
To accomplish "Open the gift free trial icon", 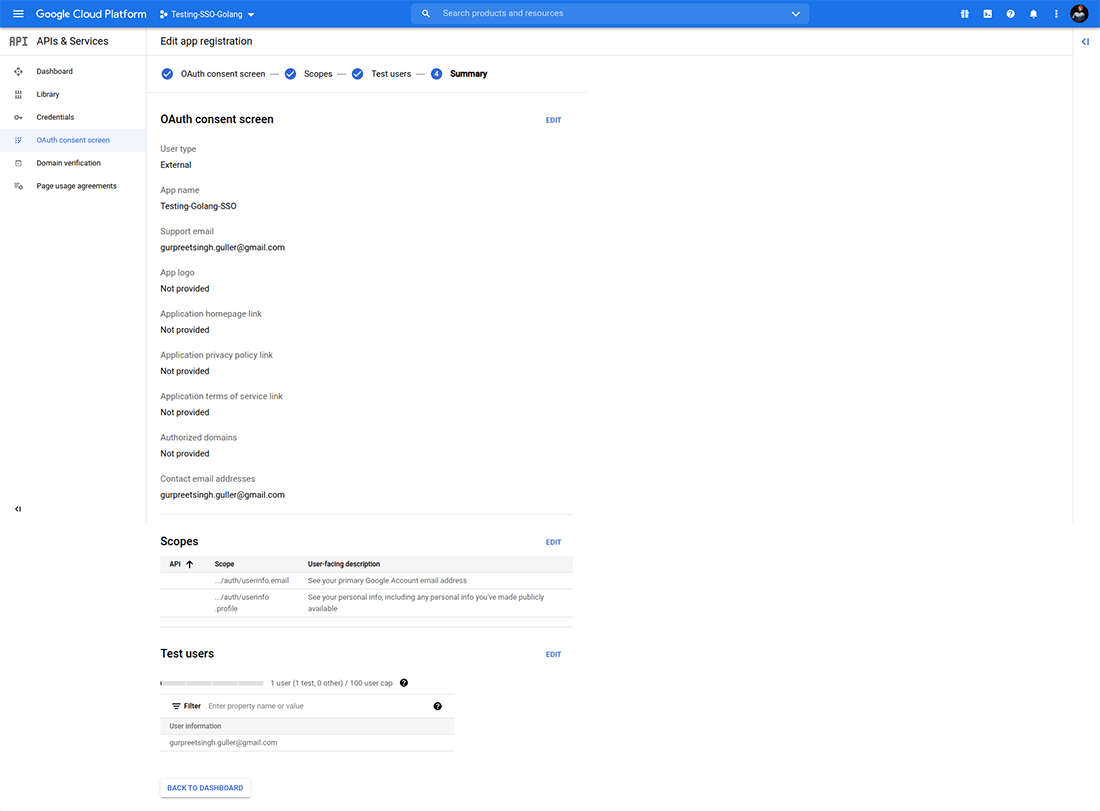I will point(965,14).
